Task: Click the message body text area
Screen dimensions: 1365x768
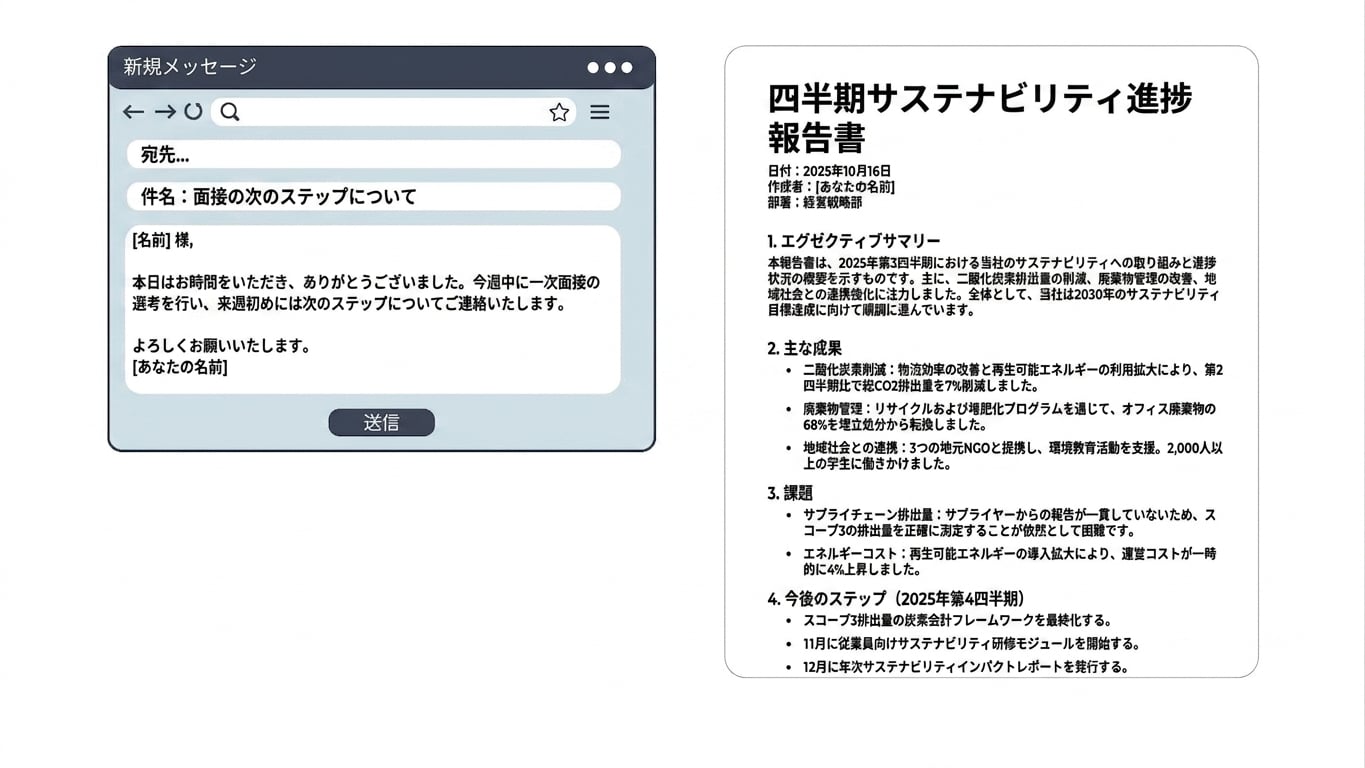Action: coord(373,309)
